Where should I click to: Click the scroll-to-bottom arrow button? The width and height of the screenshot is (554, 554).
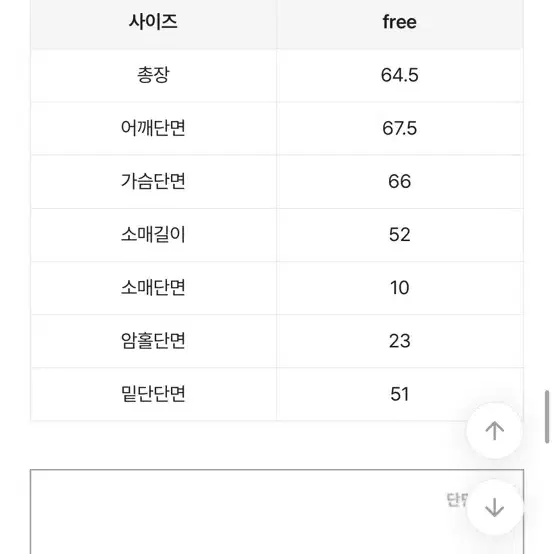pos(494,507)
